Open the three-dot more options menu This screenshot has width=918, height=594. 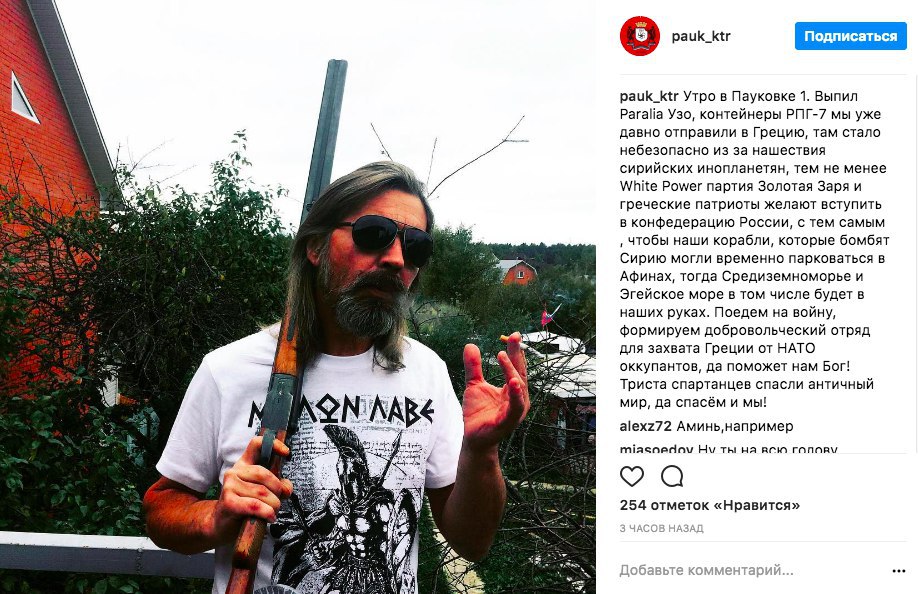[x=899, y=571]
